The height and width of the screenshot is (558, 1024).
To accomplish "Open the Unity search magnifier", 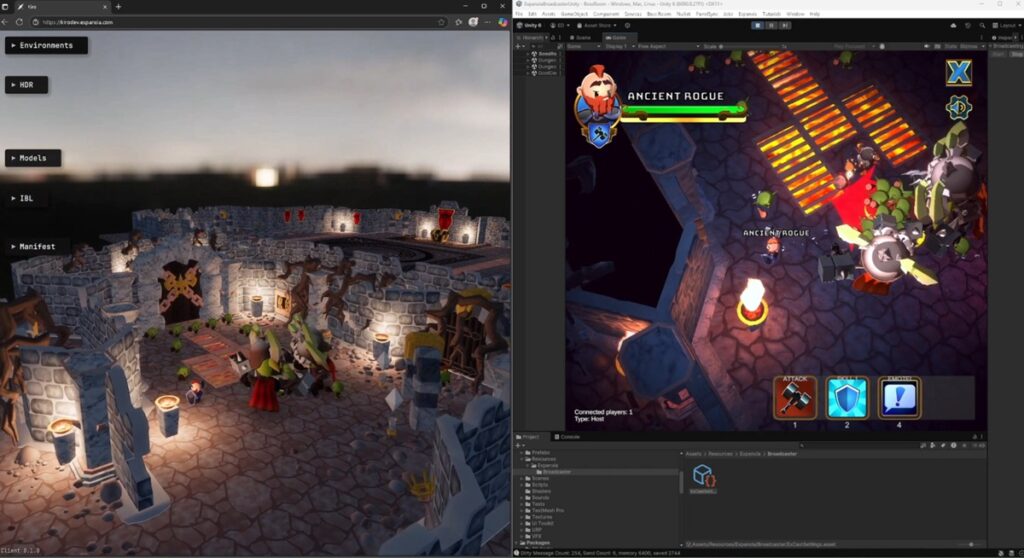I will 982,25.
